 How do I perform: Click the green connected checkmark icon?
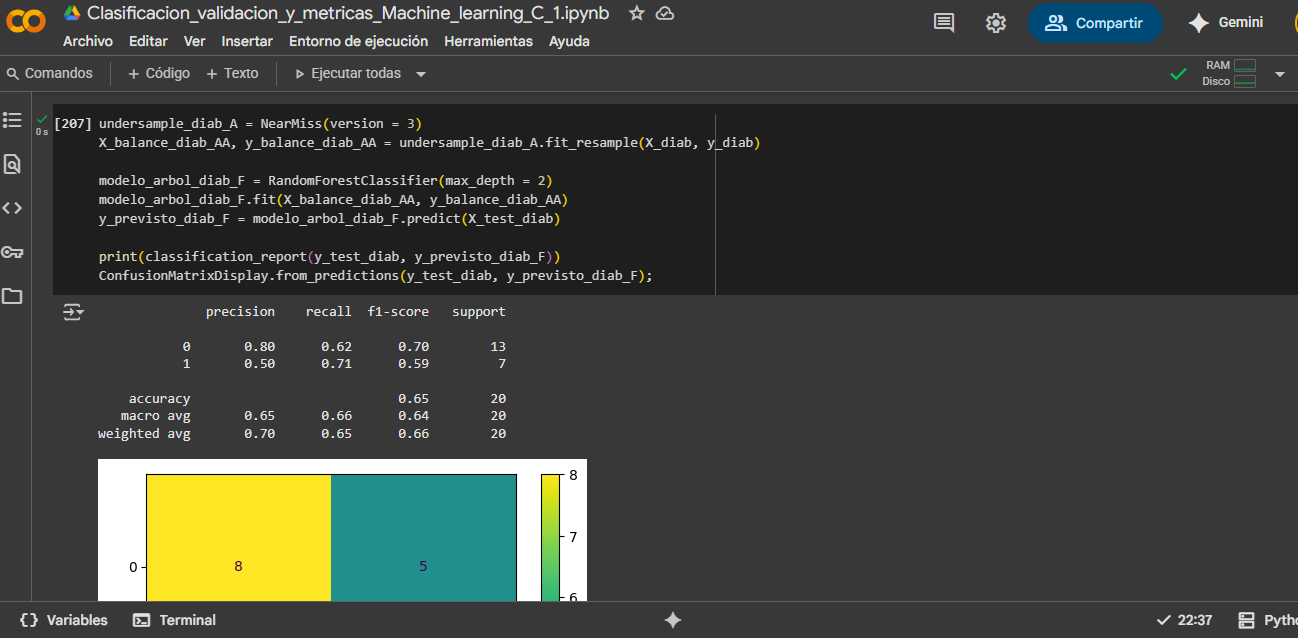click(x=1179, y=74)
